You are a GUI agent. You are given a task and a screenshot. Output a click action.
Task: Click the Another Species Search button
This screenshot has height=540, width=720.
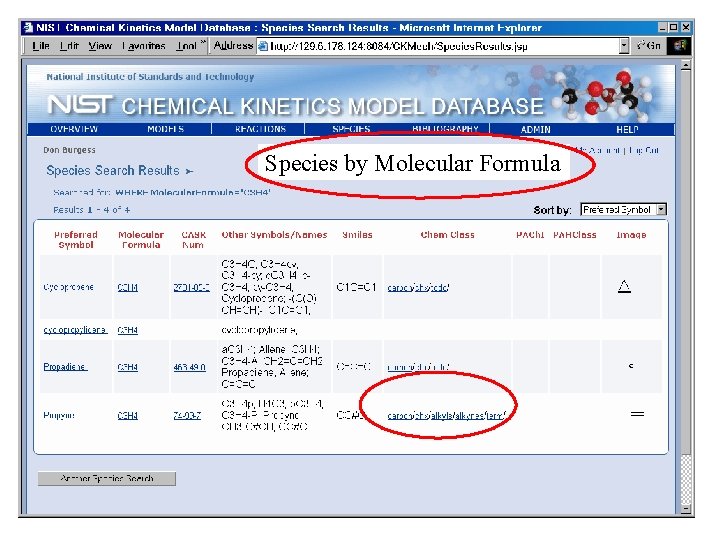(x=107, y=478)
